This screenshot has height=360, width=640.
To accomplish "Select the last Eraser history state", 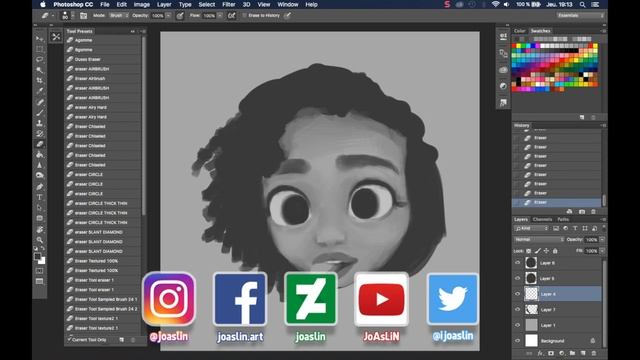I will click(557, 202).
